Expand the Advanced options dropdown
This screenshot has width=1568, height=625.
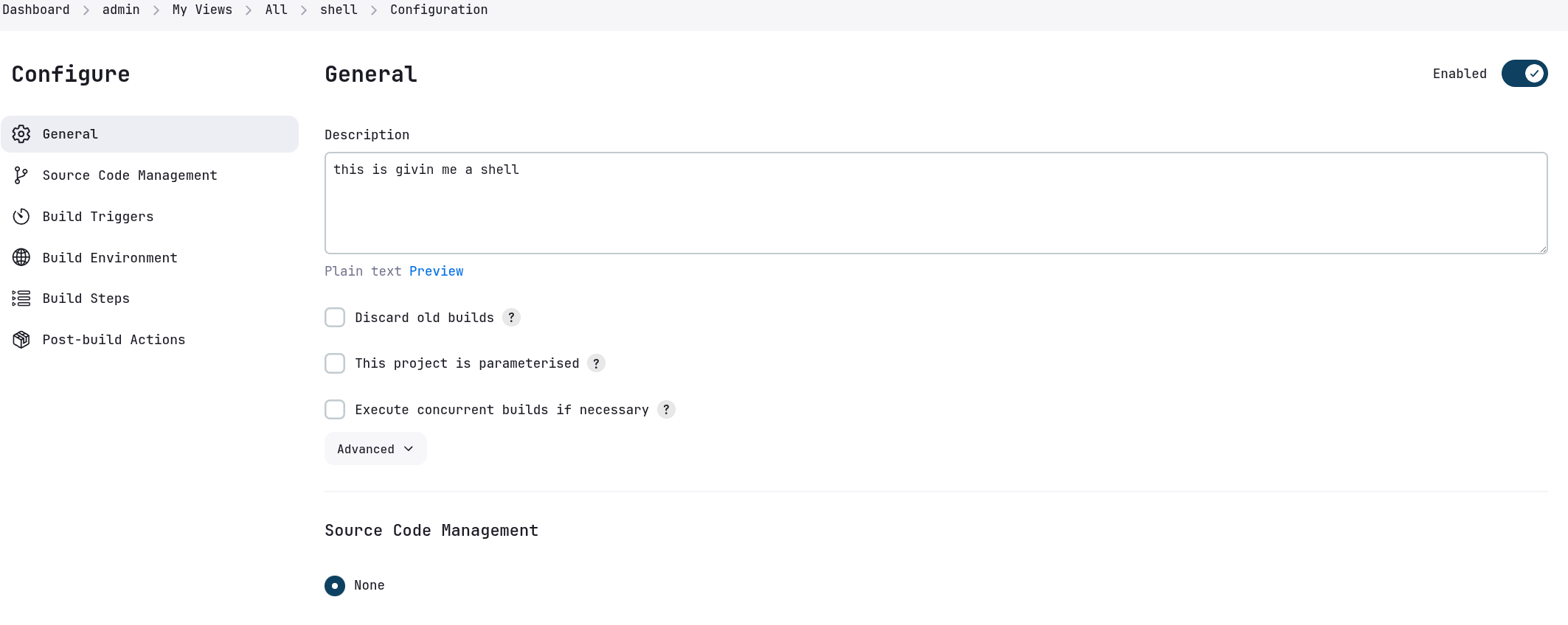(x=375, y=449)
